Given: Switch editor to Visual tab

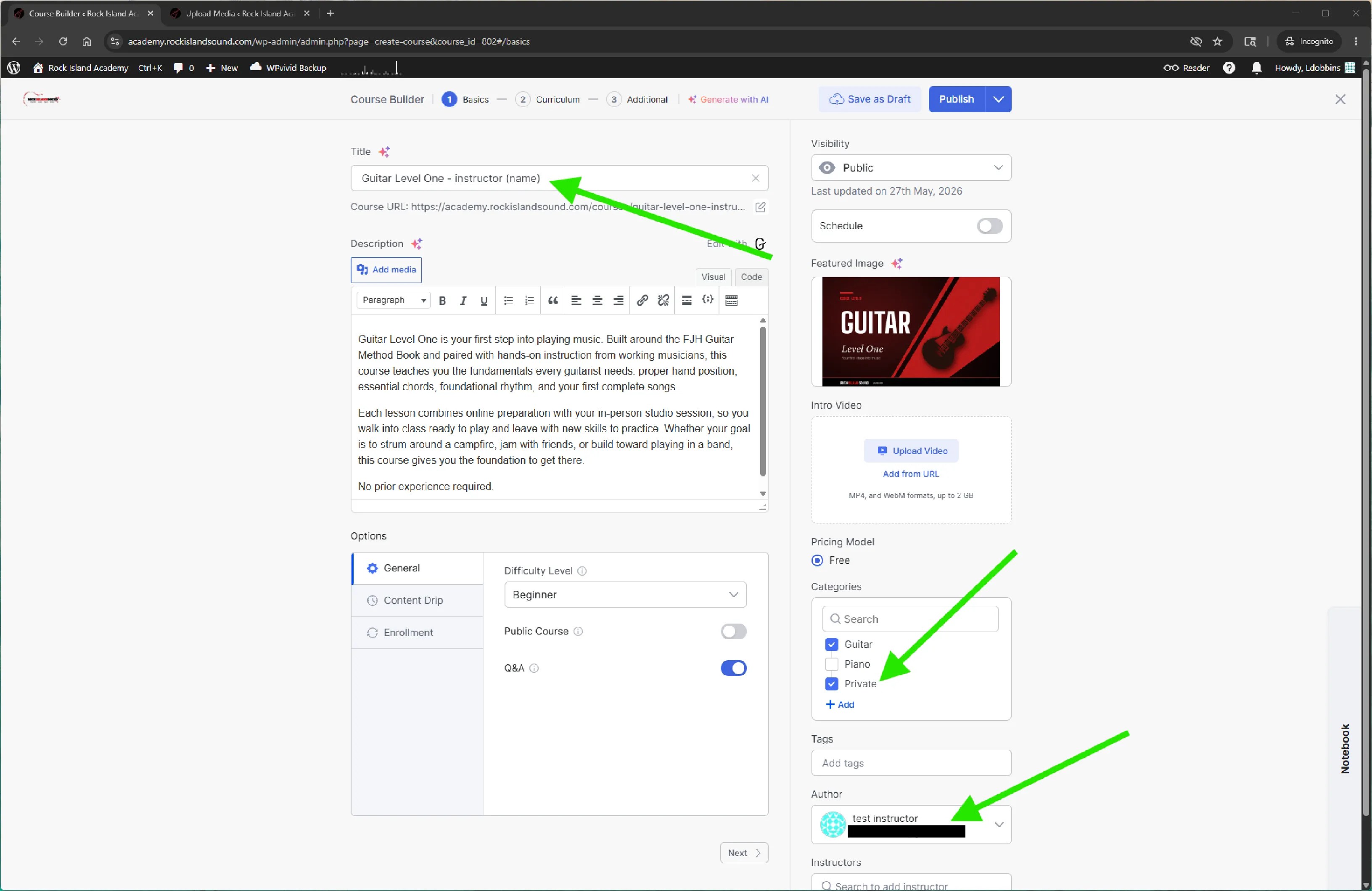Looking at the screenshot, I should click(x=713, y=277).
